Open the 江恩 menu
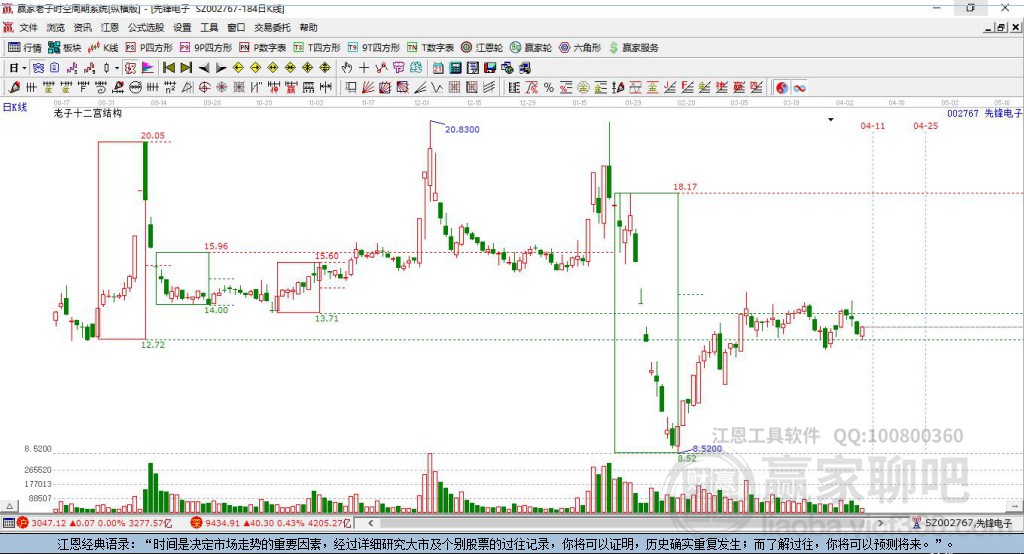Screen dimensions: 1024x554 [x=110, y=27]
